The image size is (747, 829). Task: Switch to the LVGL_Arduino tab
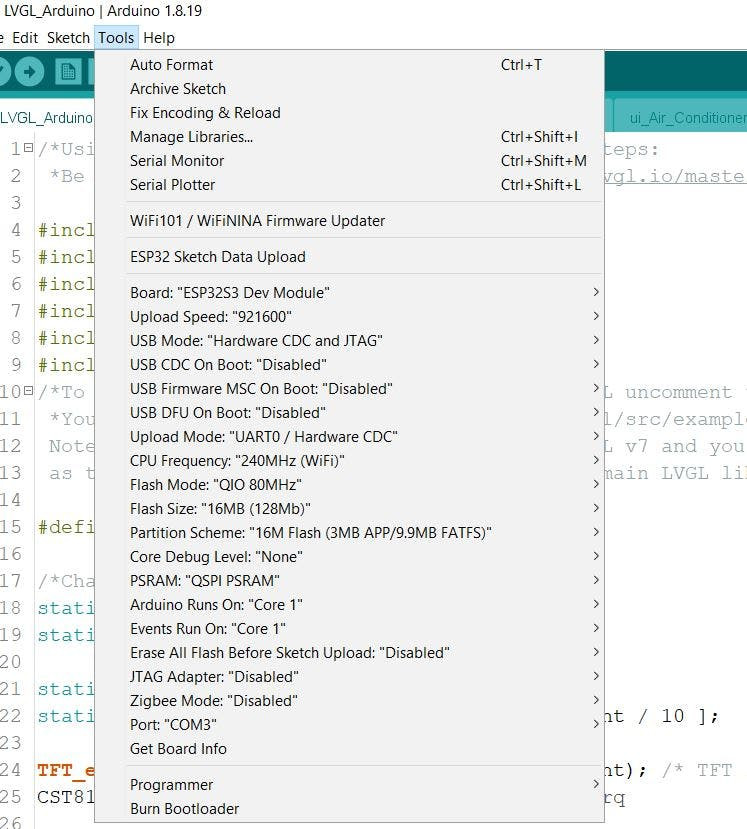pos(46,117)
